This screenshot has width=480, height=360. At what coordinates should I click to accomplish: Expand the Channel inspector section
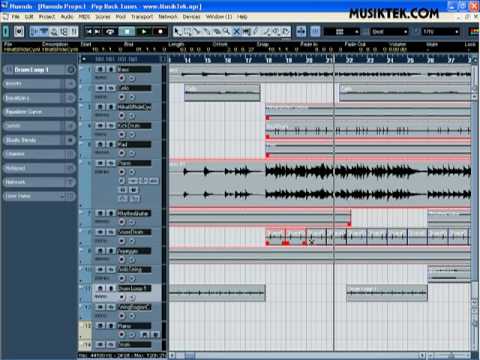(x=39, y=154)
